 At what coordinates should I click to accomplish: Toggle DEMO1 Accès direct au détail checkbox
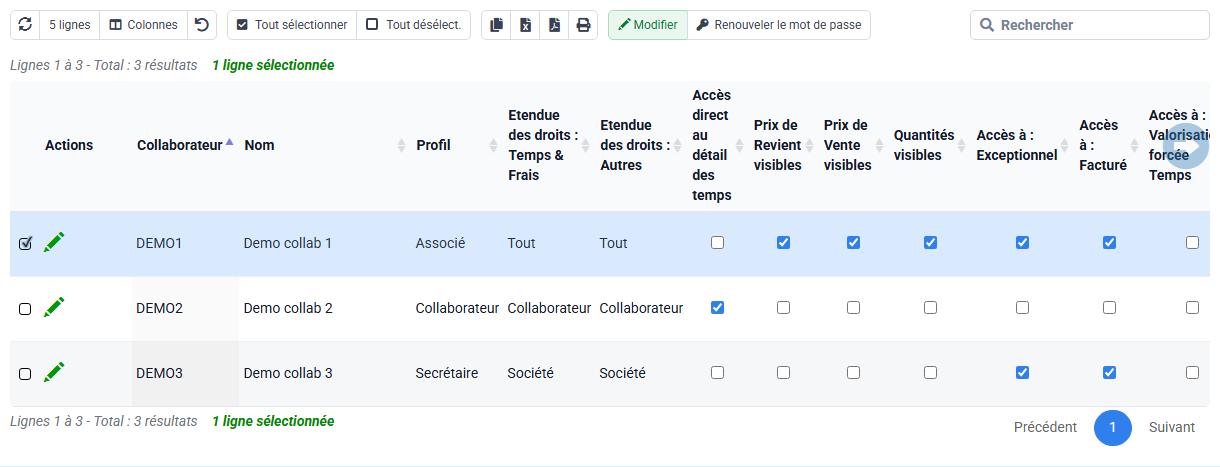pos(717,242)
